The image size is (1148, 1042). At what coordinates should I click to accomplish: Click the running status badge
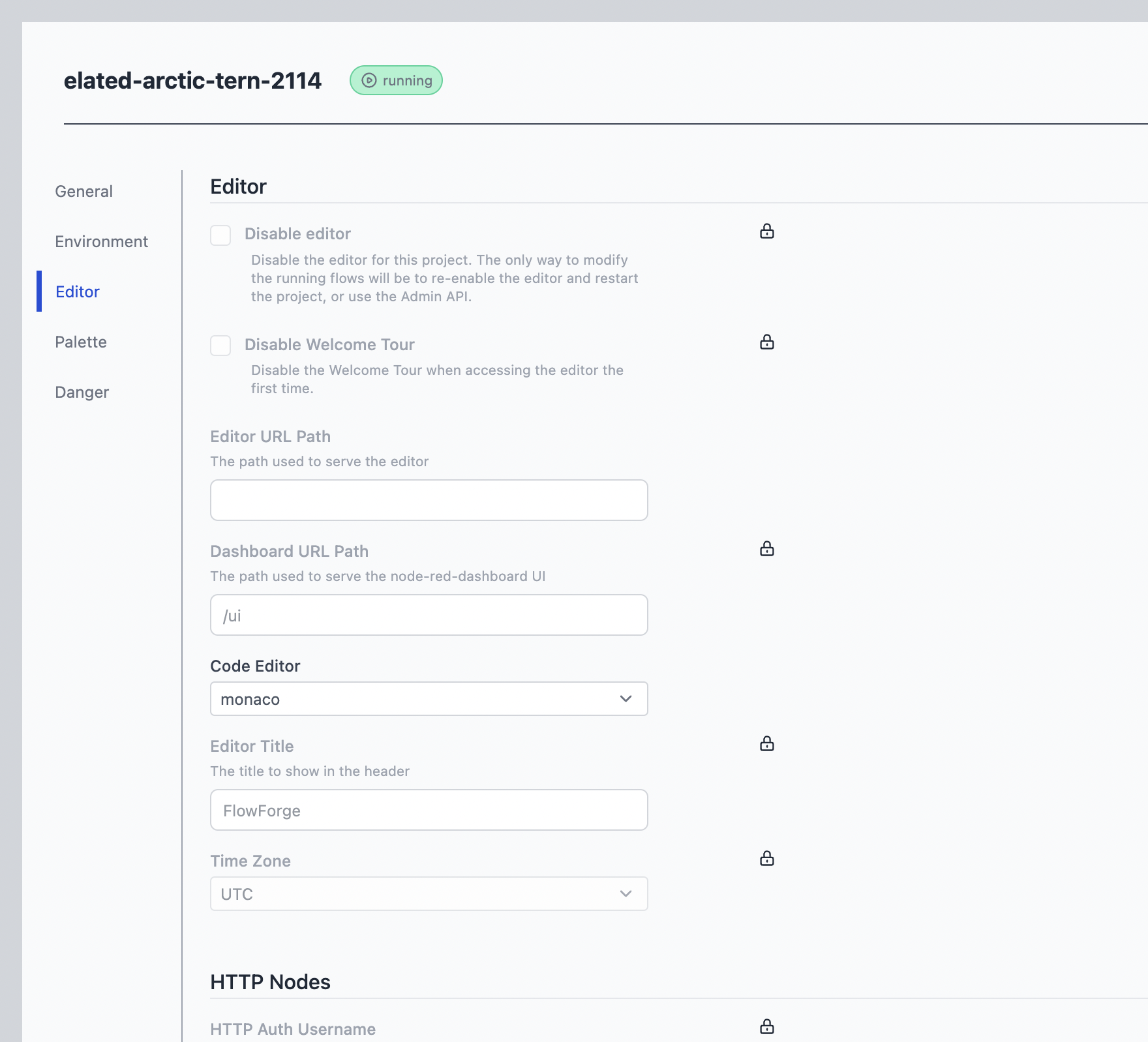395,80
